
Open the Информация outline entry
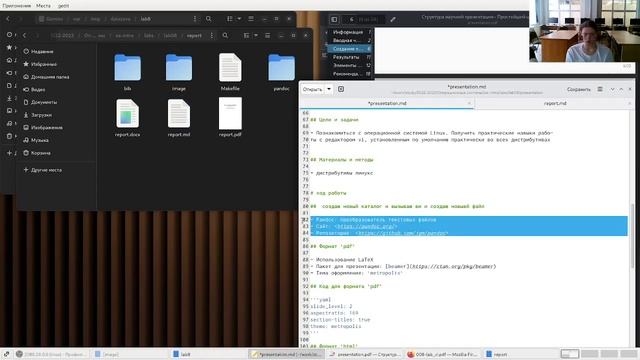coord(351,32)
